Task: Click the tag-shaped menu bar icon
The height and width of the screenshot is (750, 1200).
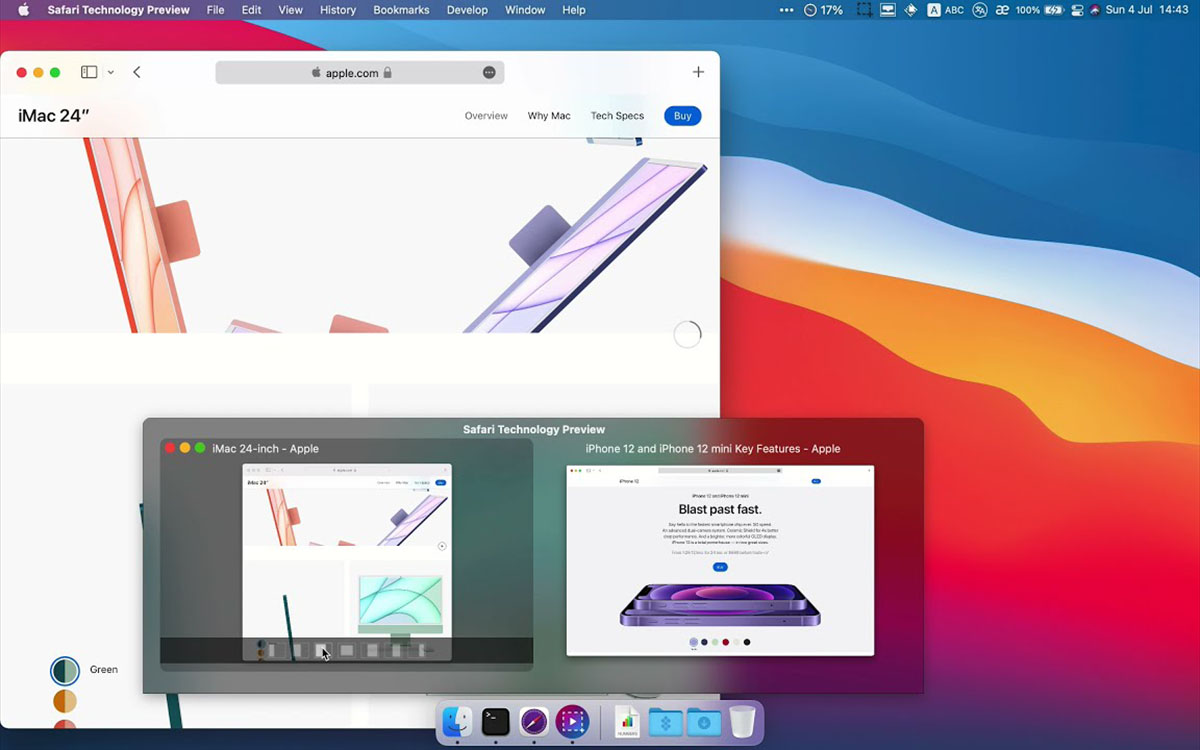Action: [911, 10]
